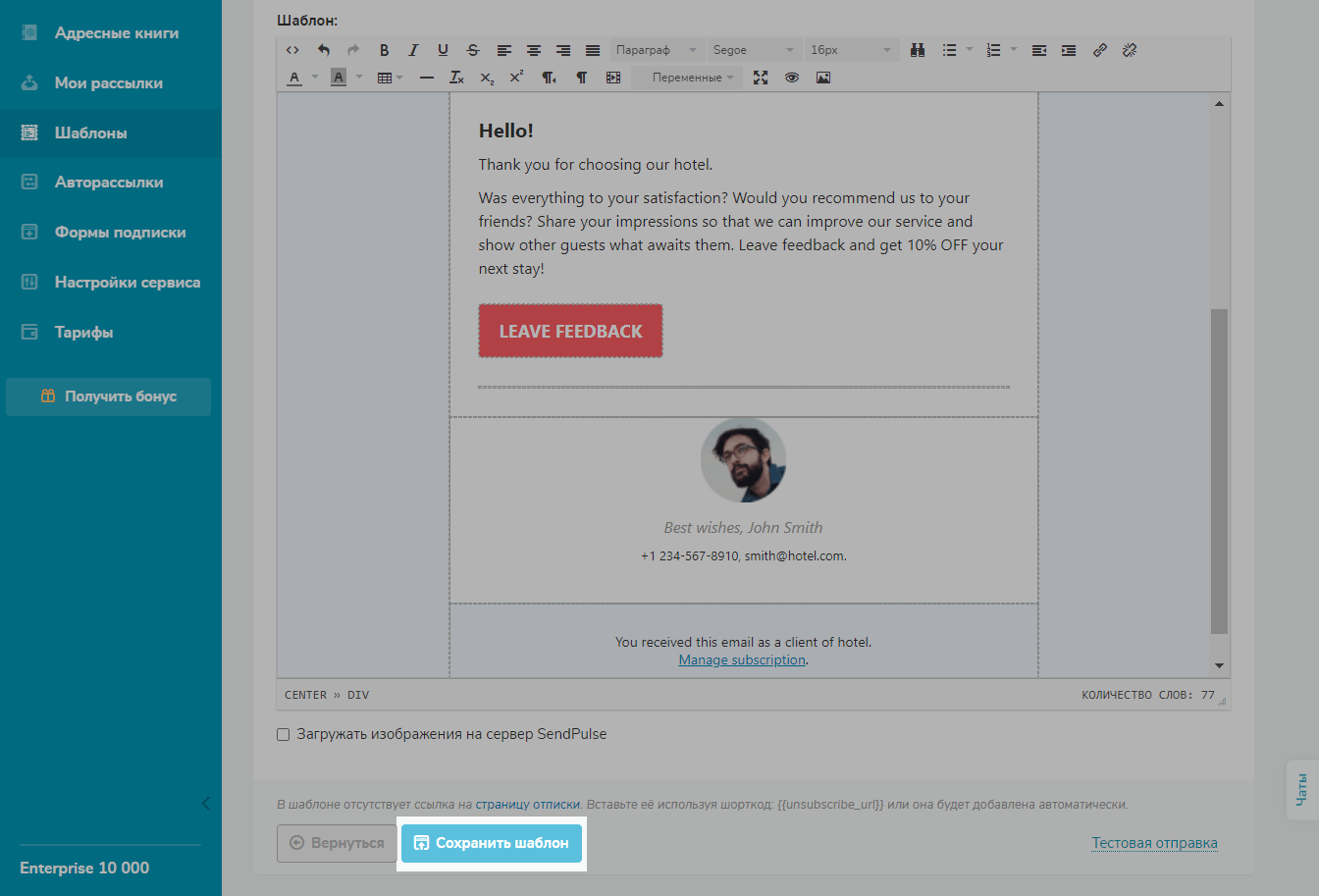
Task: Set right-to-left text direction
Action: point(550,78)
